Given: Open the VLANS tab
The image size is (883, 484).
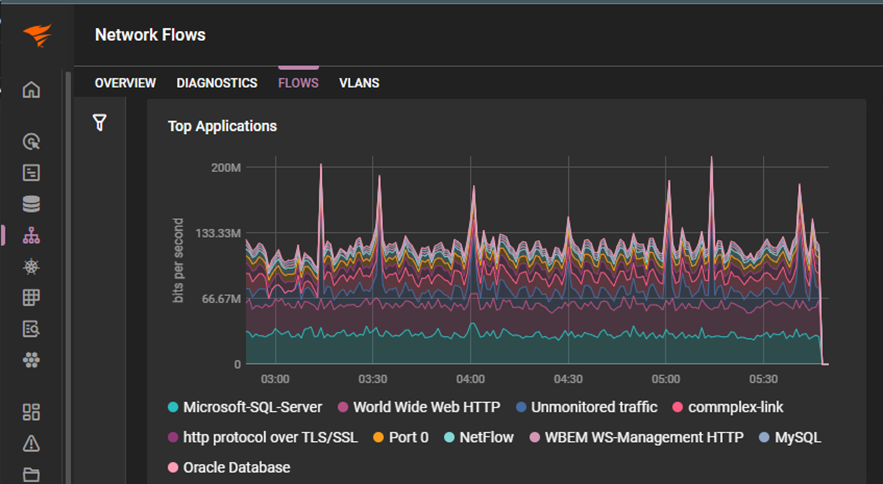Looking at the screenshot, I should click(x=359, y=83).
